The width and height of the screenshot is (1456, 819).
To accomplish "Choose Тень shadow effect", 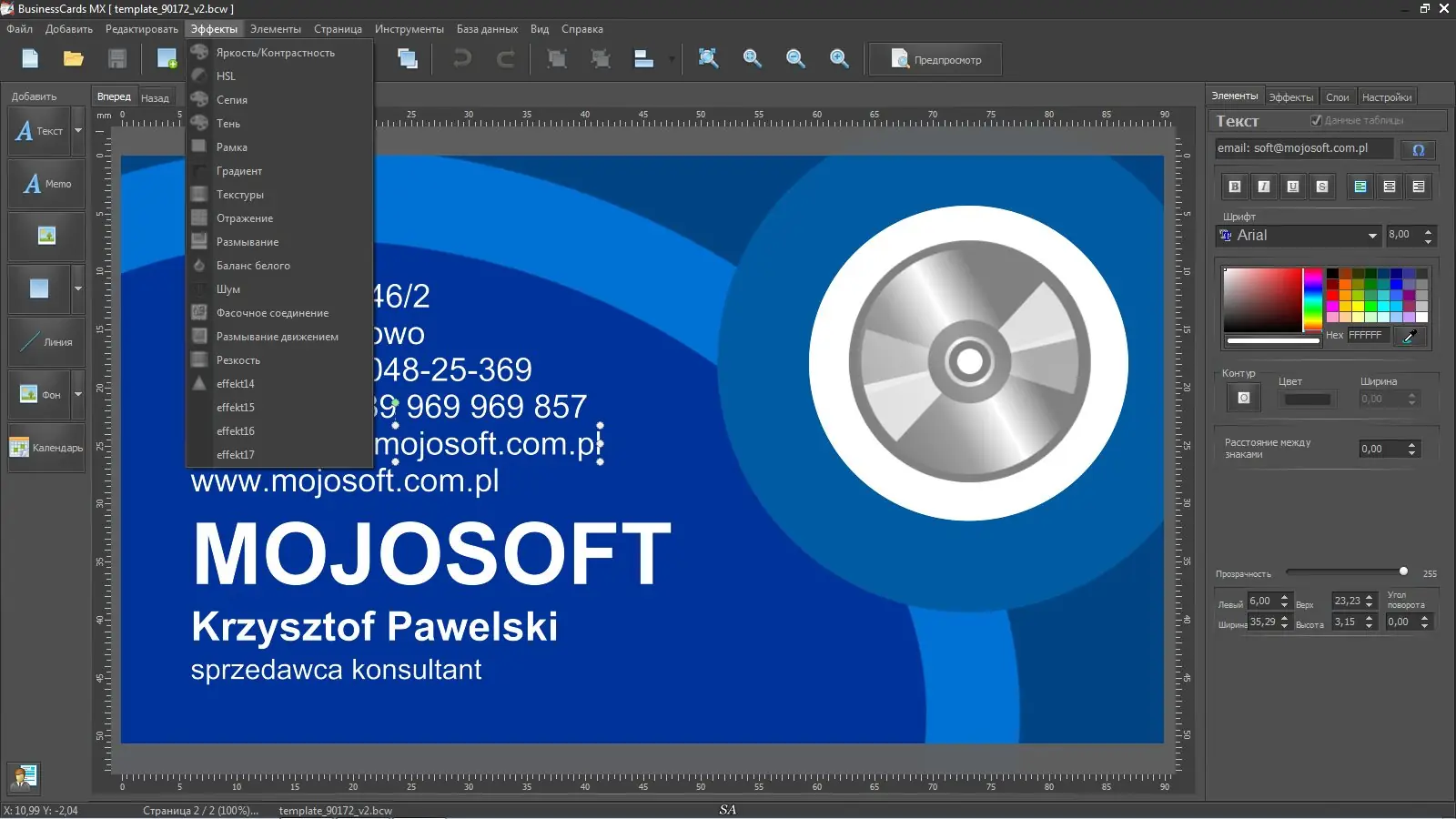I will 279,124.
